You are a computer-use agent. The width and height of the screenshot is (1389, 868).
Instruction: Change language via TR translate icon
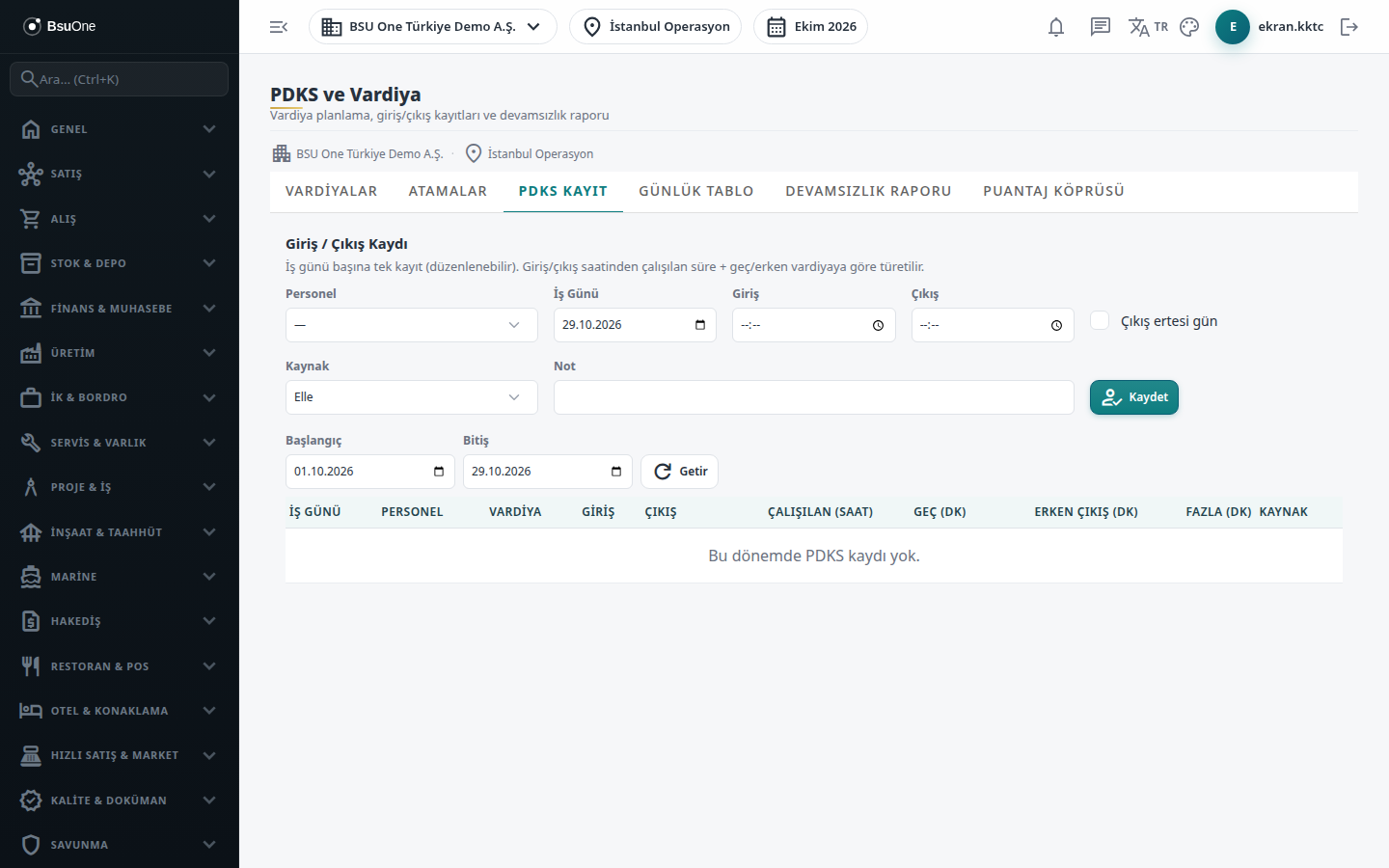point(1148,27)
